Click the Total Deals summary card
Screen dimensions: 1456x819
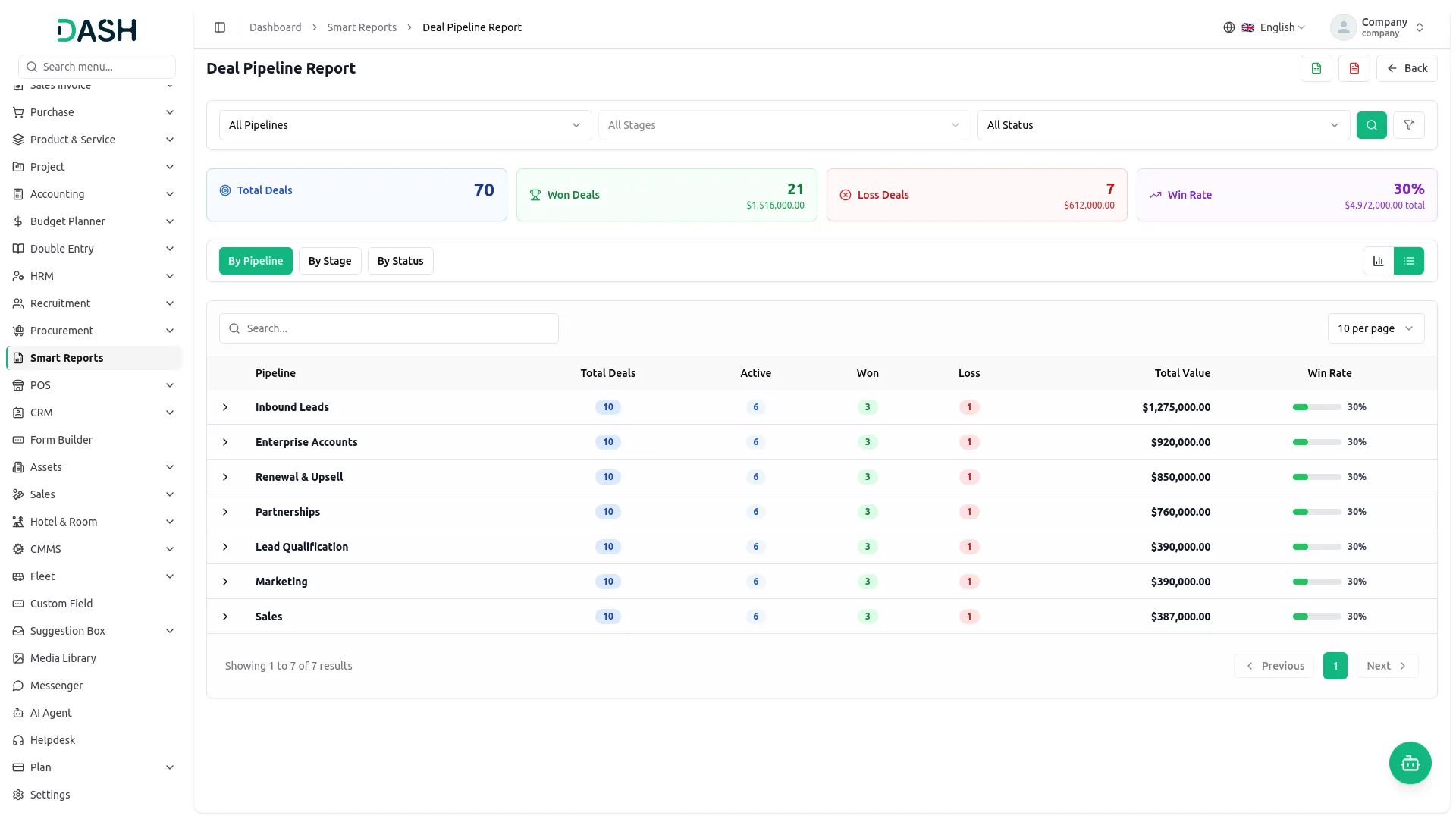pos(356,195)
